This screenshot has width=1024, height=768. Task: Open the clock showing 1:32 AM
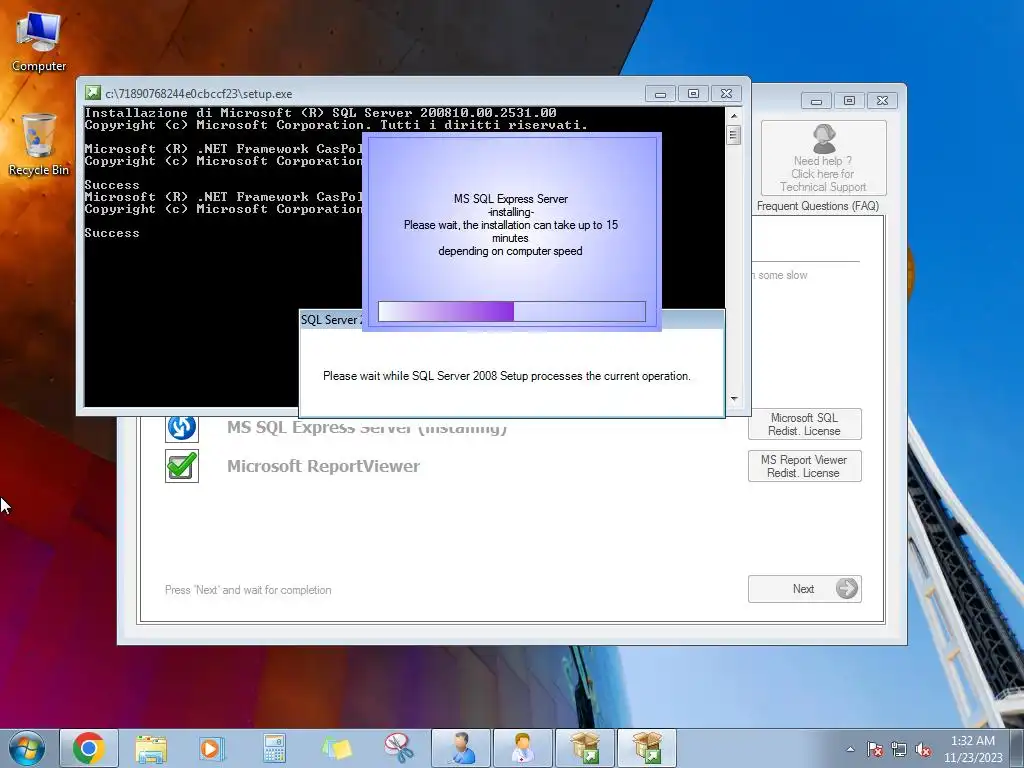pyautogui.click(x=972, y=749)
